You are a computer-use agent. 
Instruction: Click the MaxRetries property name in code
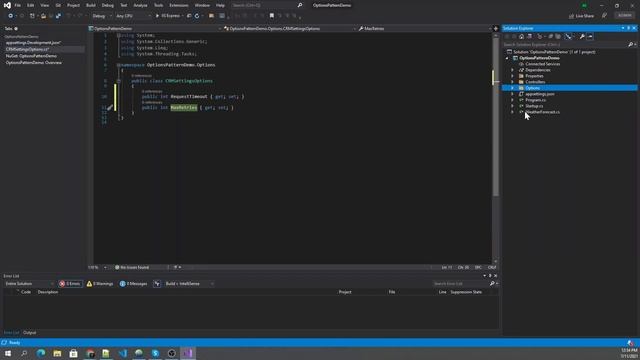tap(184, 108)
